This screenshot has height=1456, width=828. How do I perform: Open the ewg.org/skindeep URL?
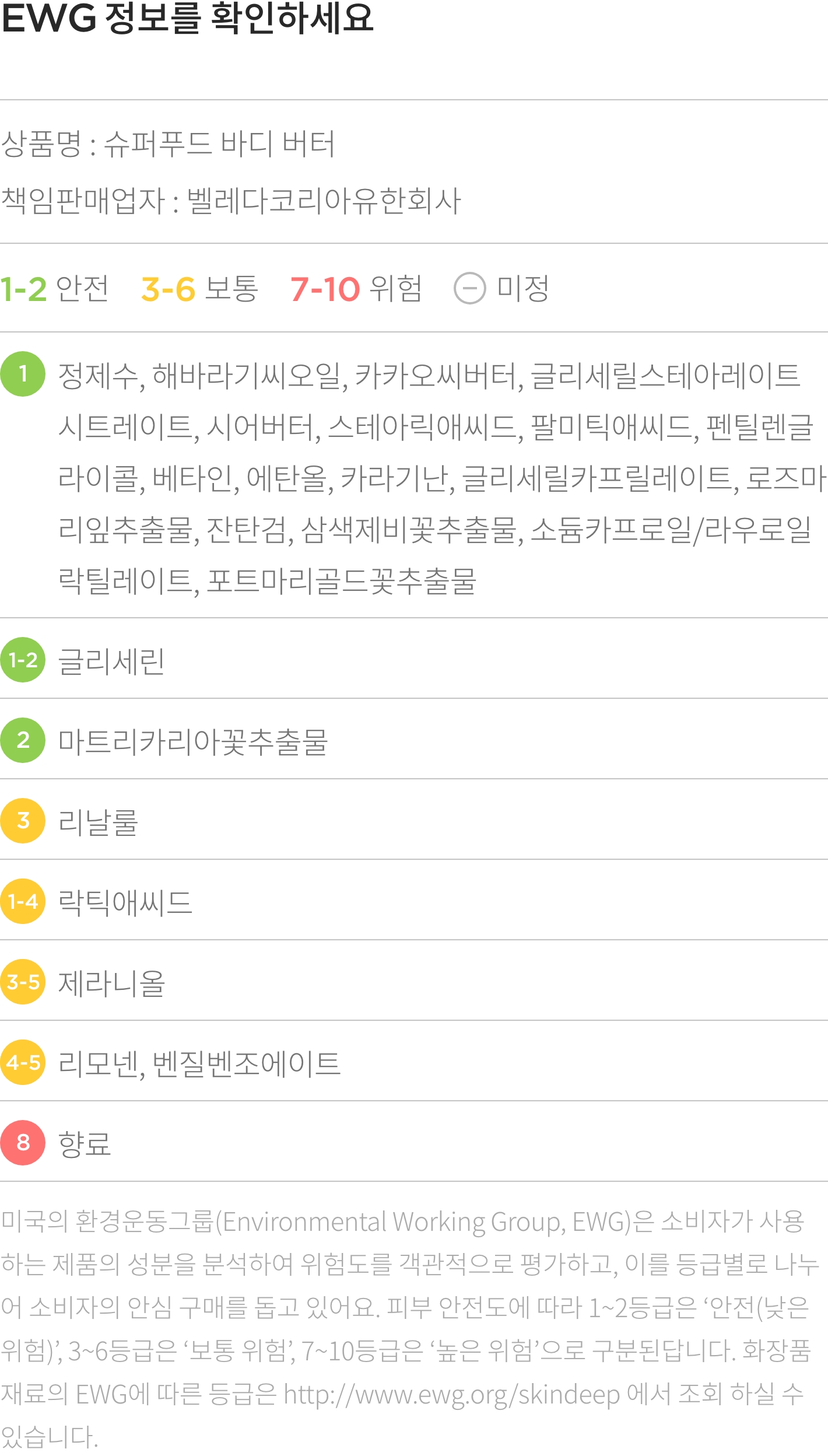pos(451,1396)
